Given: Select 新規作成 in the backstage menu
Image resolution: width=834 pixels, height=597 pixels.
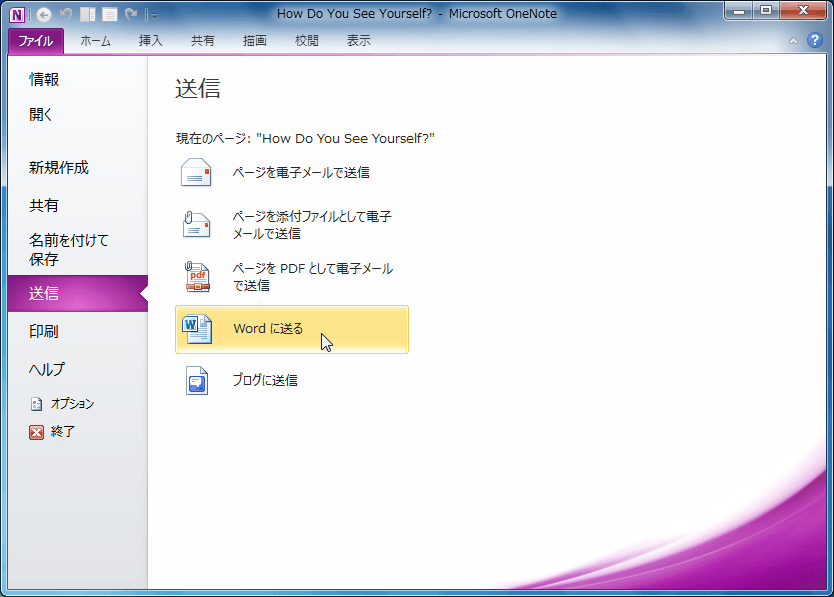Looking at the screenshot, I should tap(59, 168).
